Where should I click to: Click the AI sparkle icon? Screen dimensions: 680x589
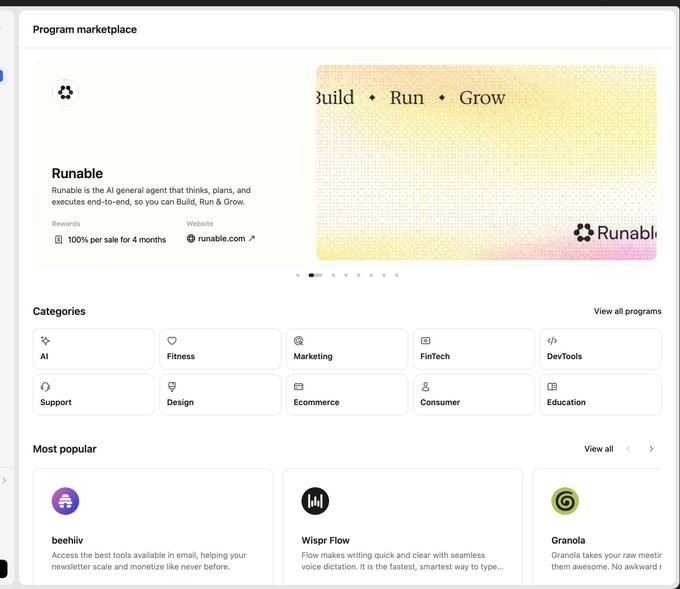(45, 340)
